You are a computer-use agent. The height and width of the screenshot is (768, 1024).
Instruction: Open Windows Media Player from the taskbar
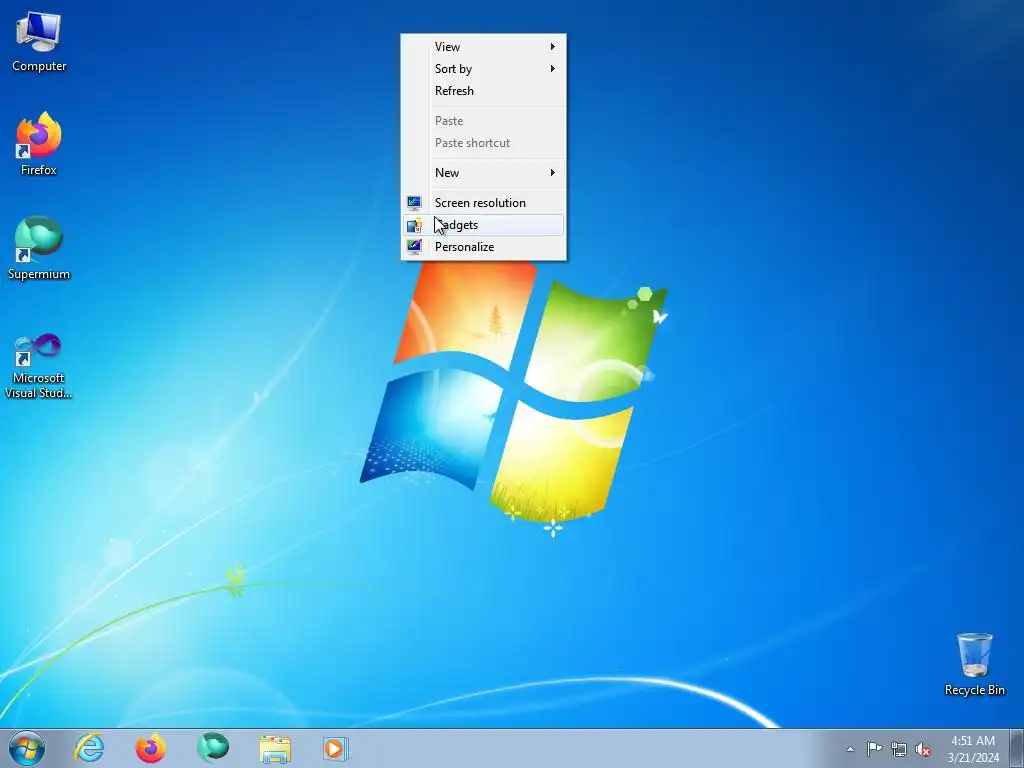(336, 748)
